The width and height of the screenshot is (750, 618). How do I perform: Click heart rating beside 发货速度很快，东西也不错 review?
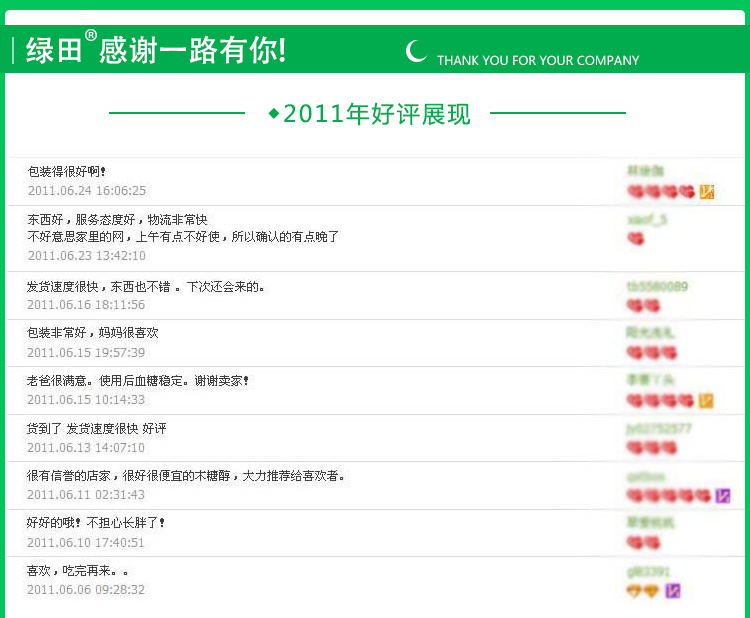tap(643, 305)
